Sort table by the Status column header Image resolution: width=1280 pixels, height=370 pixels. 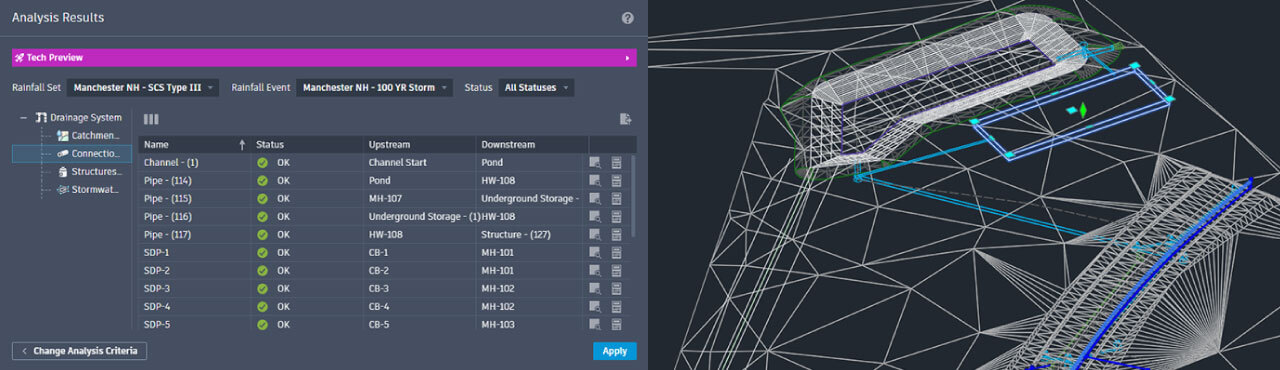[x=306, y=144]
